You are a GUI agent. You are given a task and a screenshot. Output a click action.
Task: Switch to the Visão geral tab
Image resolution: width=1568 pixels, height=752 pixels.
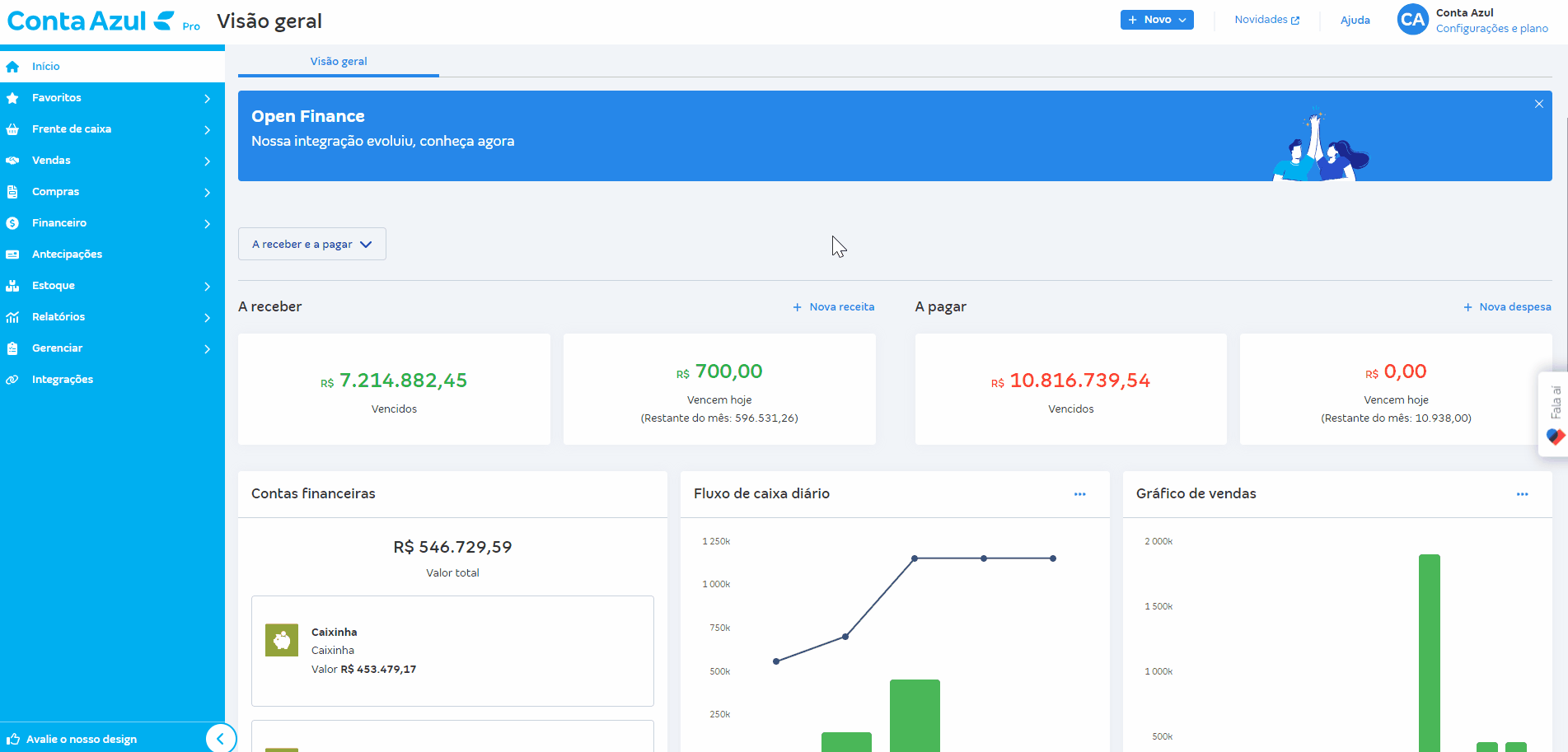tap(338, 61)
